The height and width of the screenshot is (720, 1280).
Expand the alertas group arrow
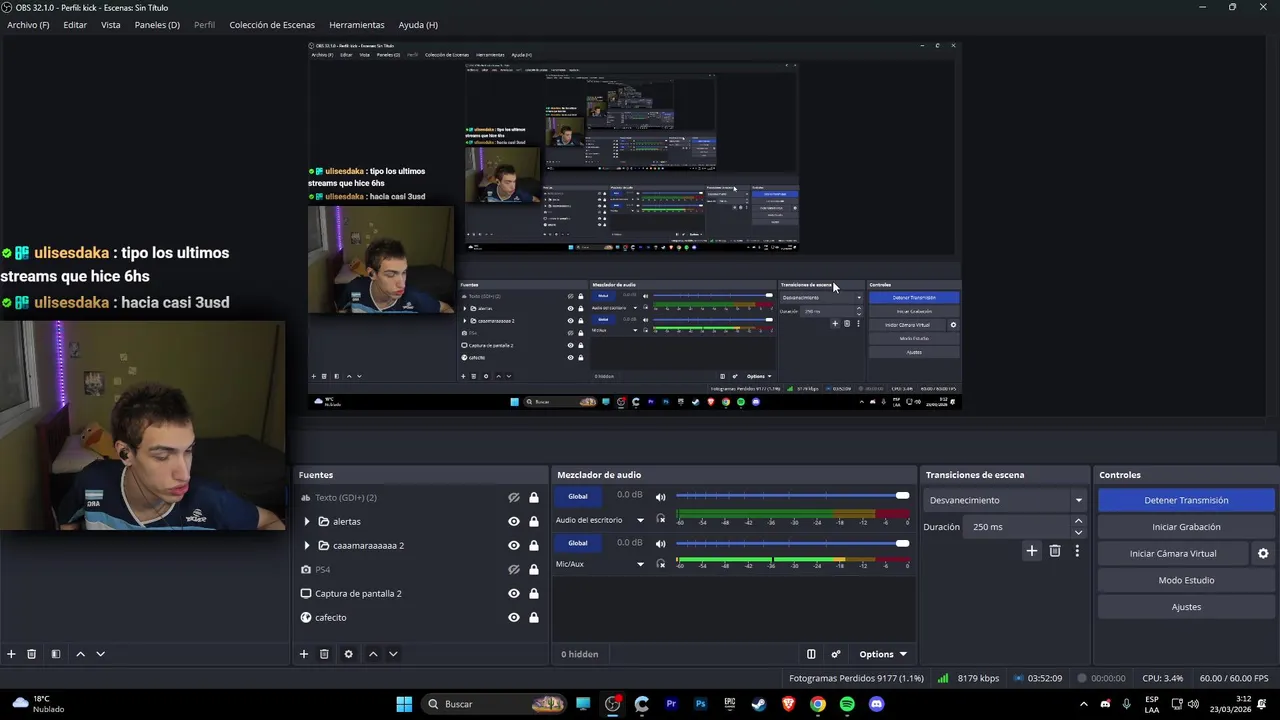pyautogui.click(x=307, y=521)
